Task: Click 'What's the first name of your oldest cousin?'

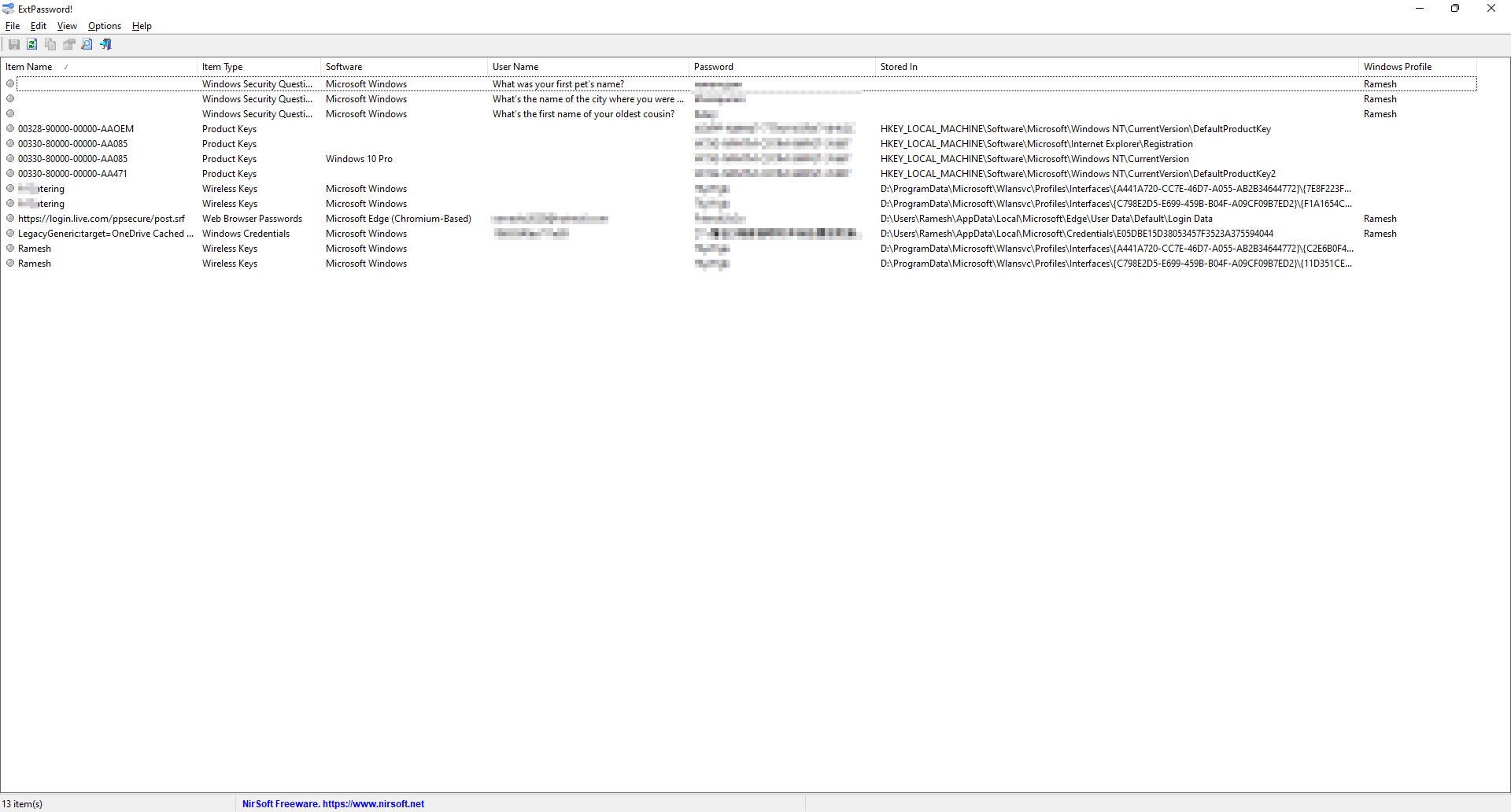Action: pos(583,114)
